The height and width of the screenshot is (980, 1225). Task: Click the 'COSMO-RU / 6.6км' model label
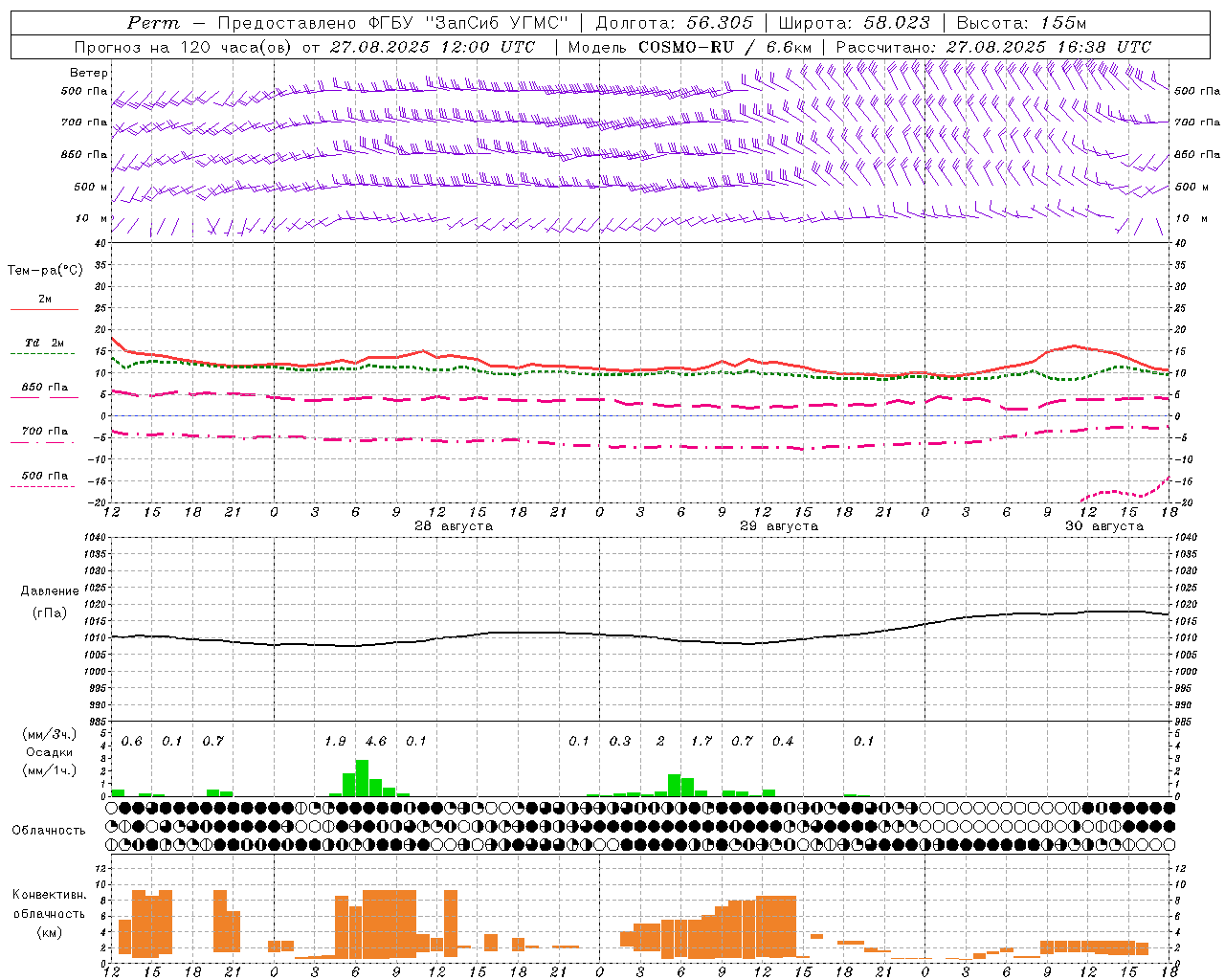[x=724, y=47]
